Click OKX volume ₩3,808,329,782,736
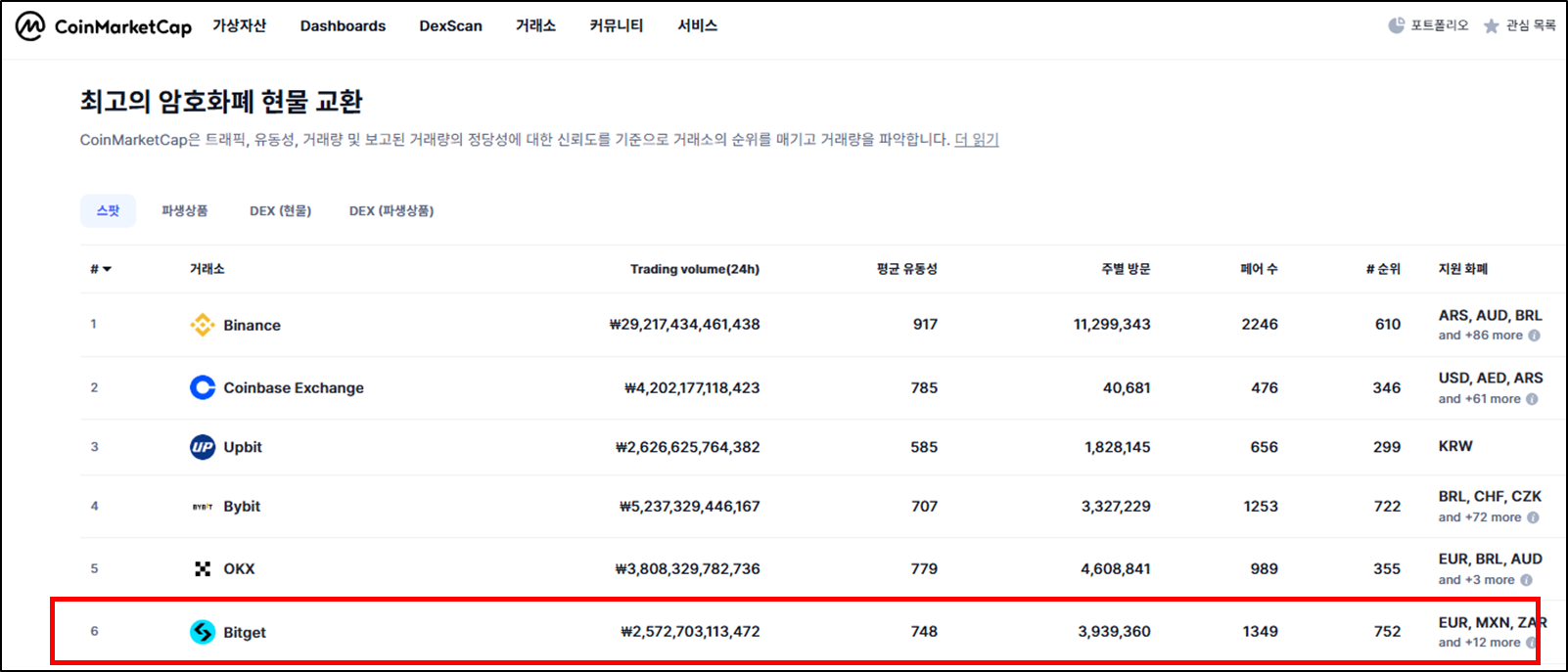Image resolution: width=1568 pixels, height=672 pixels. tap(688, 569)
